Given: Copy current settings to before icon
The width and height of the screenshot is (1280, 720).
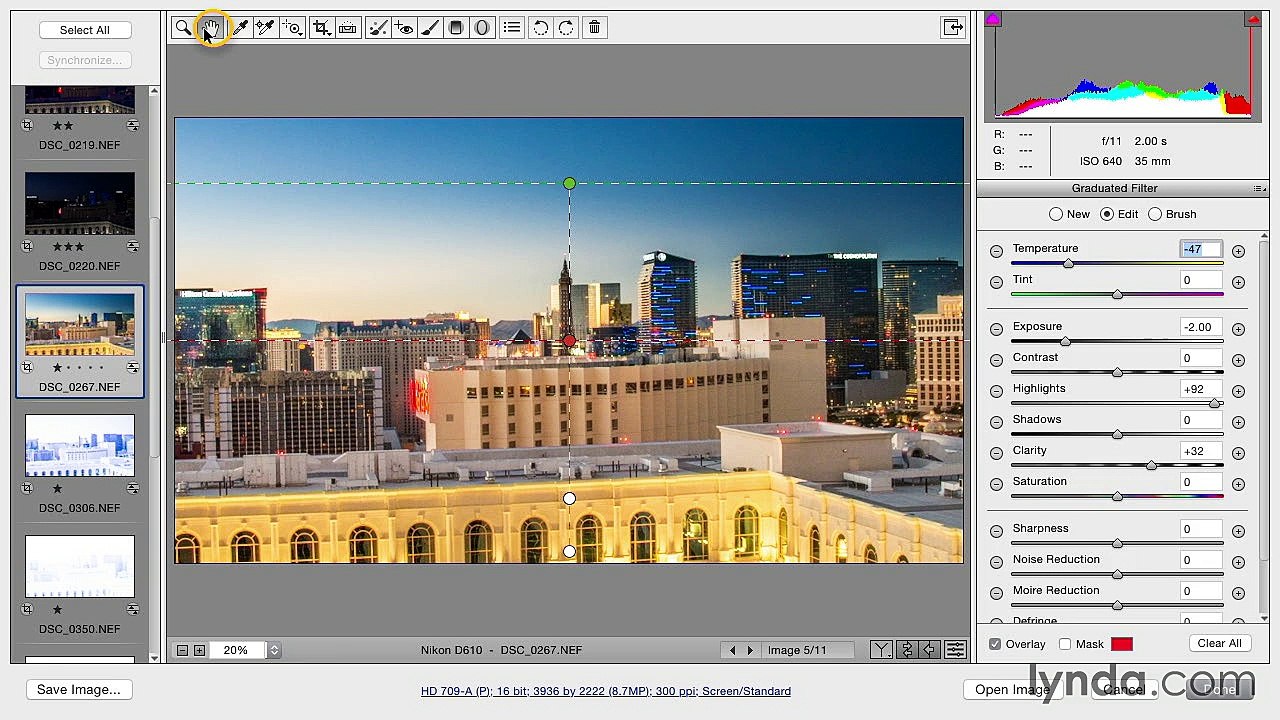Looking at the screenshot, I should pyautogui.click(x=930, y=650).
